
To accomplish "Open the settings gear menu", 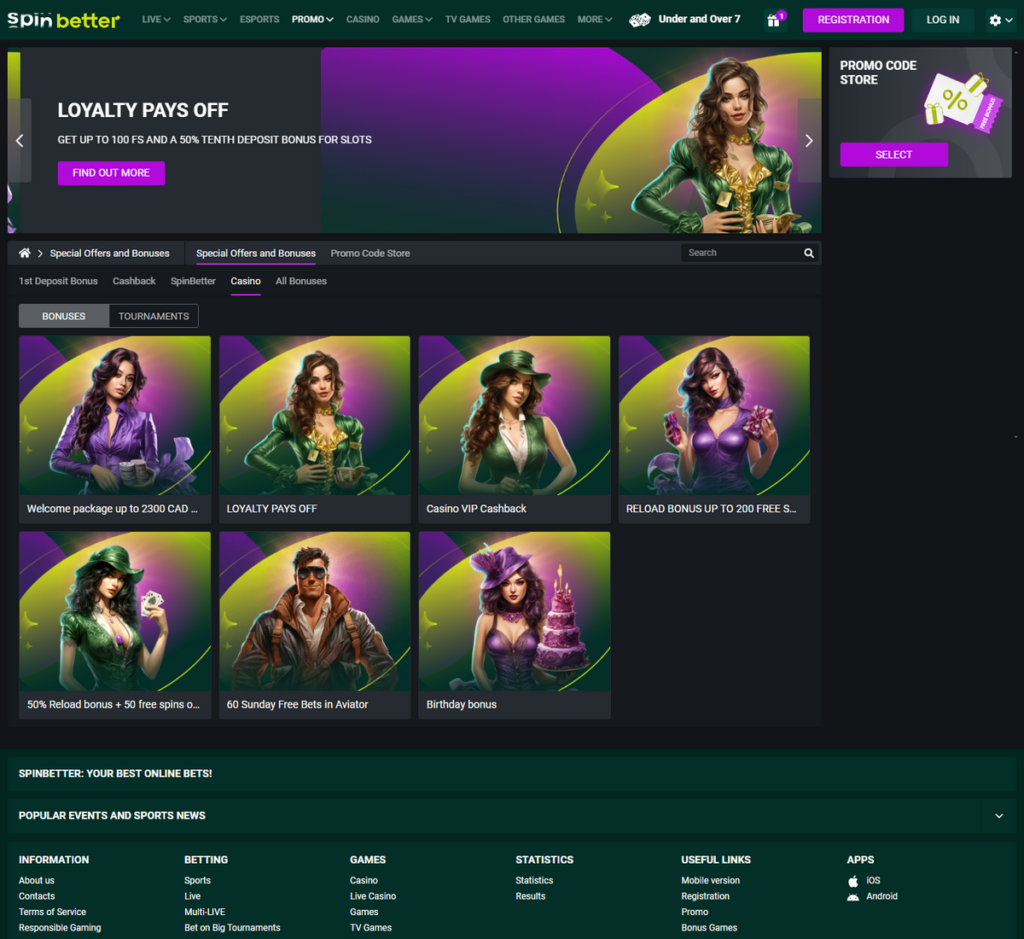I will pyautogui.click(x=1000, y=20).
